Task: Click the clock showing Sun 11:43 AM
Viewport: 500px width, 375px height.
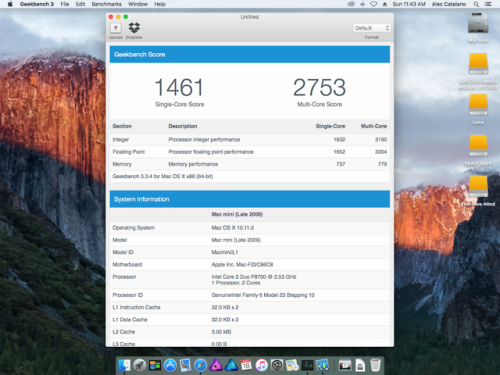Action: [x=409, y=4]
